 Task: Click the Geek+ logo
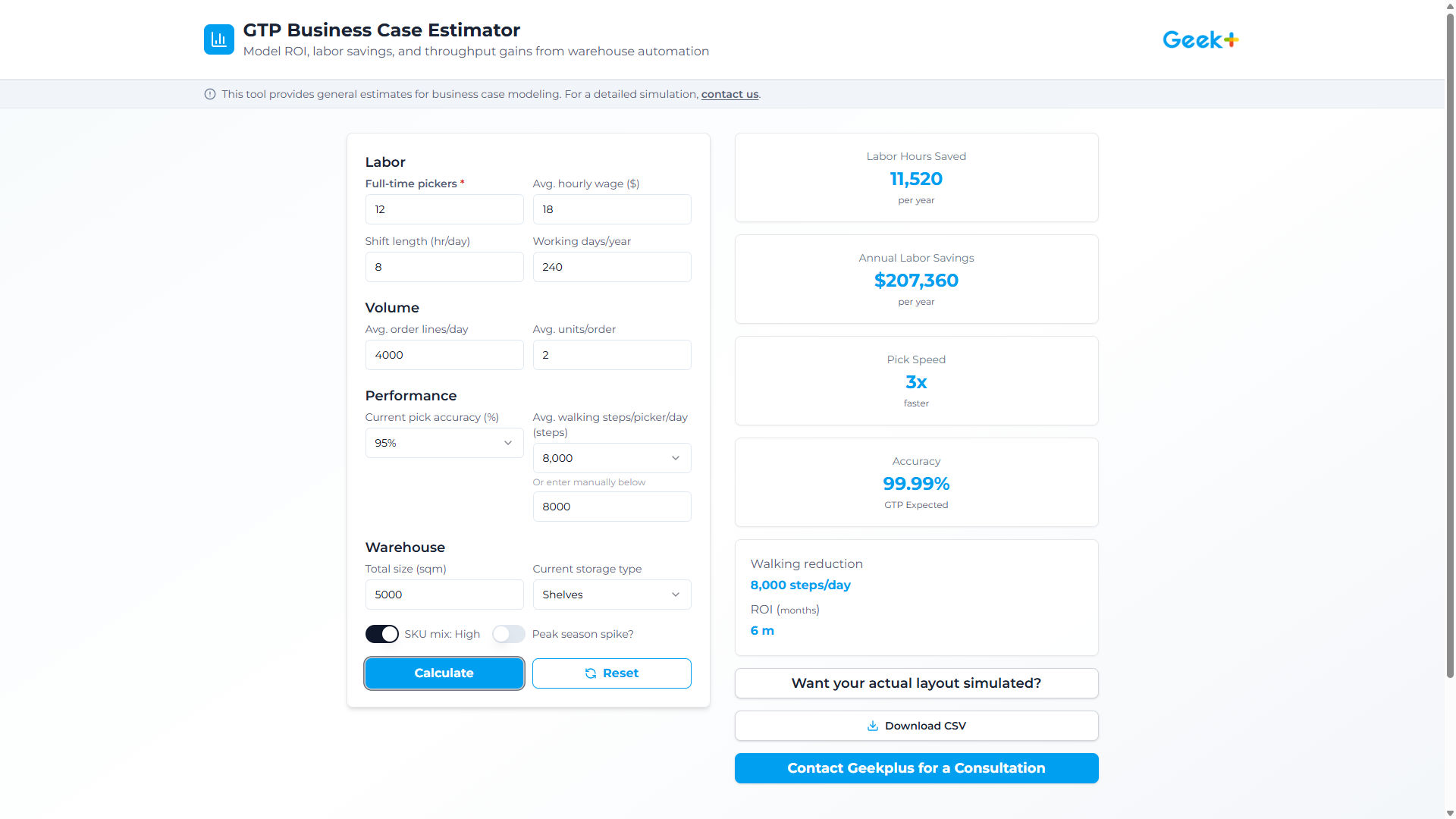click(1200, 39)
